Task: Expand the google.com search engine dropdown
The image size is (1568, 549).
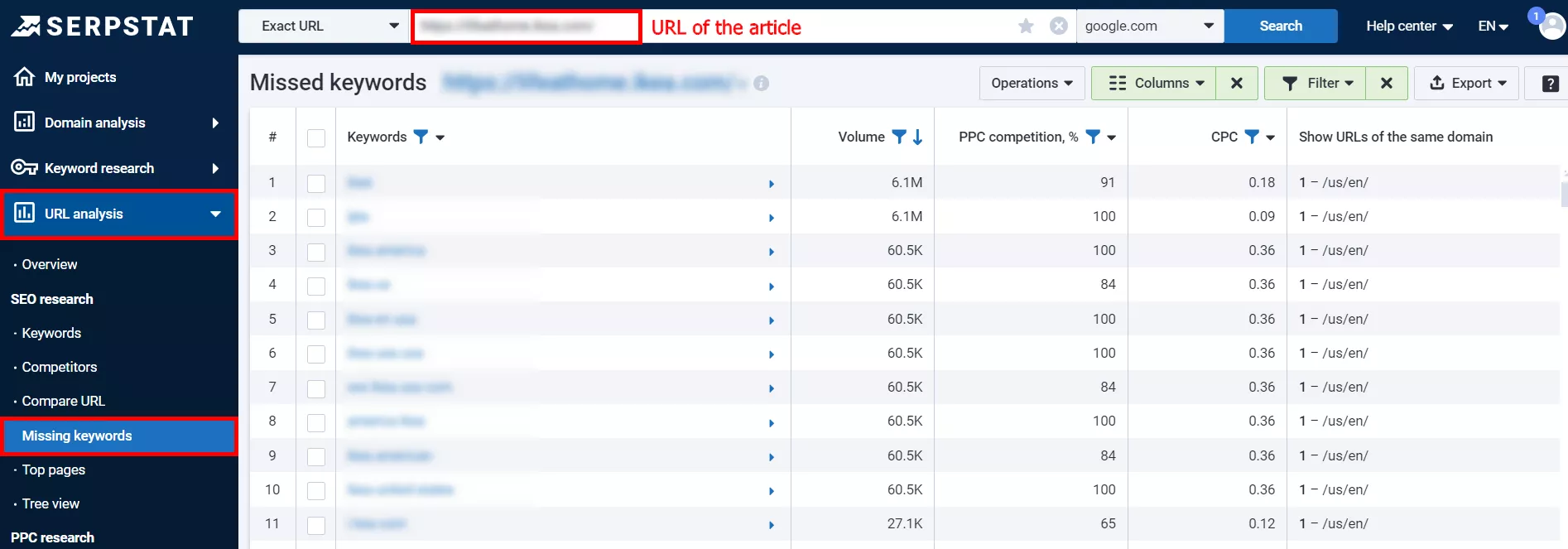Action: [x=1150, y=26]
